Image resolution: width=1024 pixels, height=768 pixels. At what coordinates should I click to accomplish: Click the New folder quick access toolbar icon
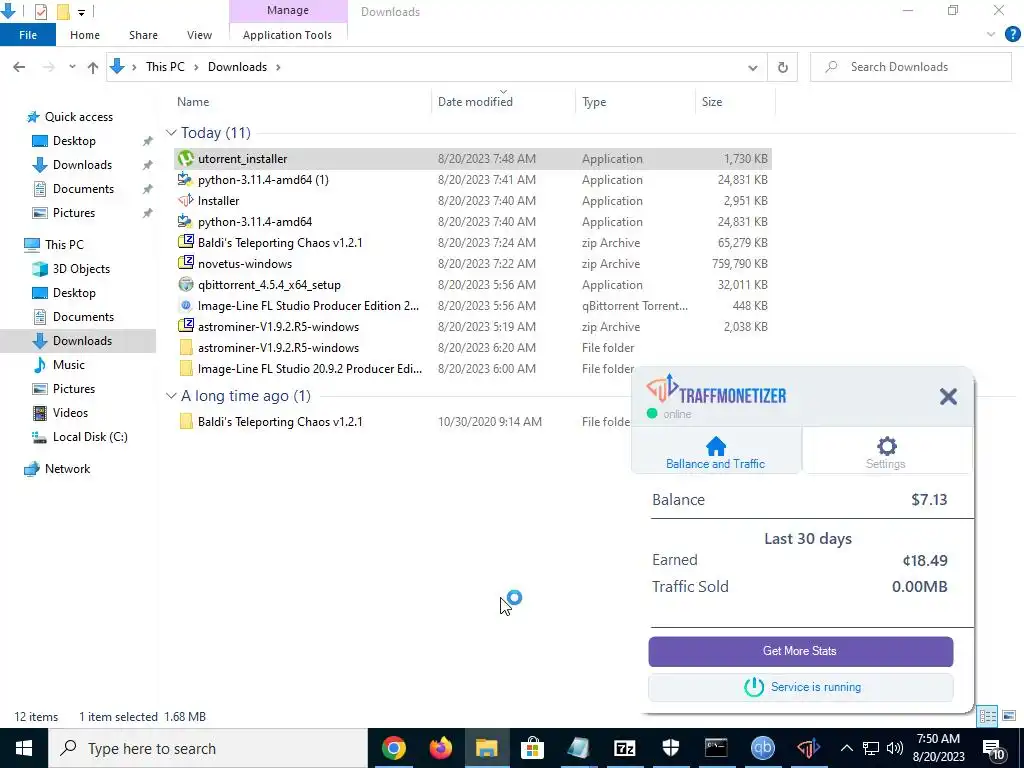click(x=63, y=11)
